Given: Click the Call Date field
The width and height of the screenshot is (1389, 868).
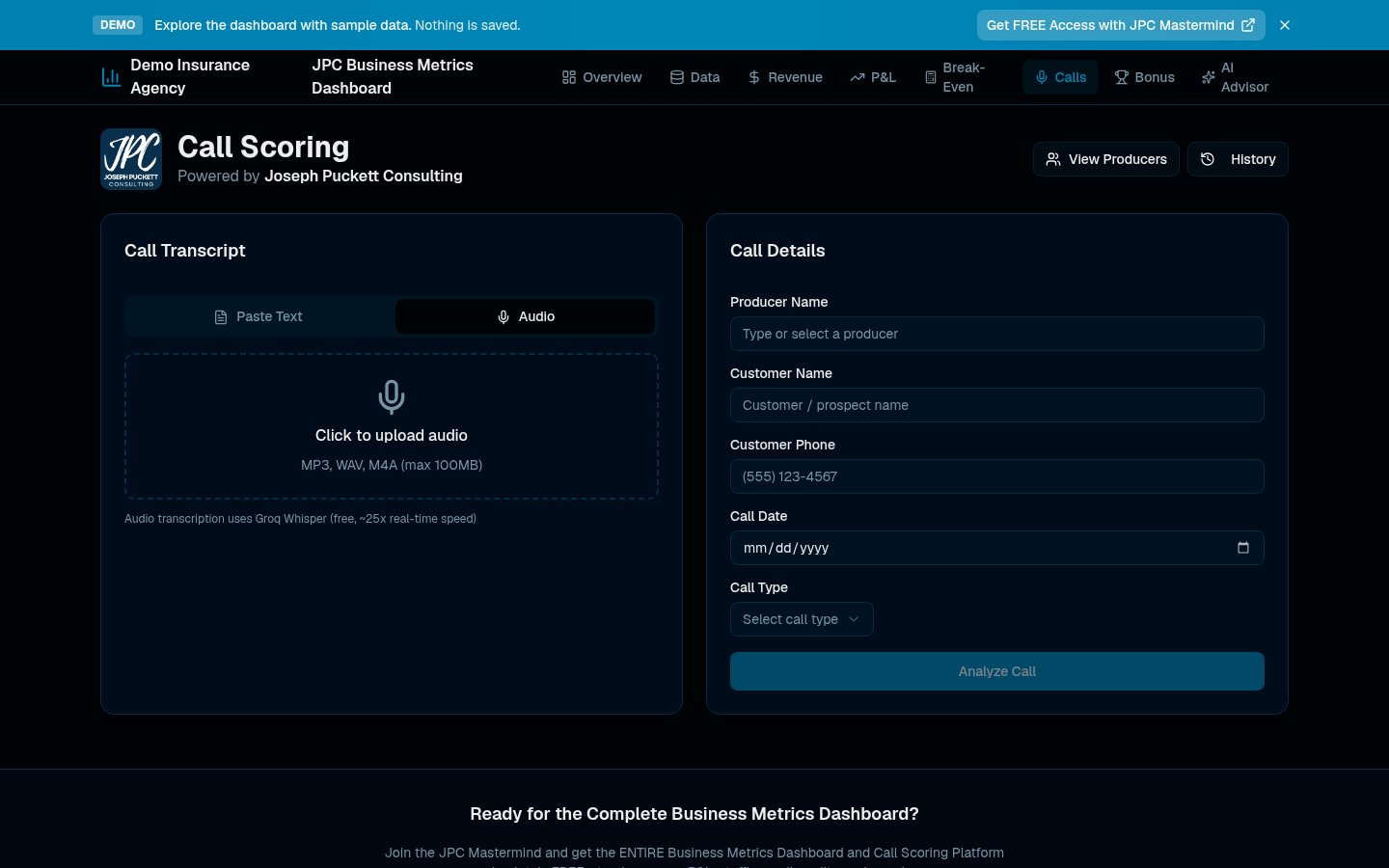Looking at the screenshot, I should pyautogui.click(x=997, y=548).
